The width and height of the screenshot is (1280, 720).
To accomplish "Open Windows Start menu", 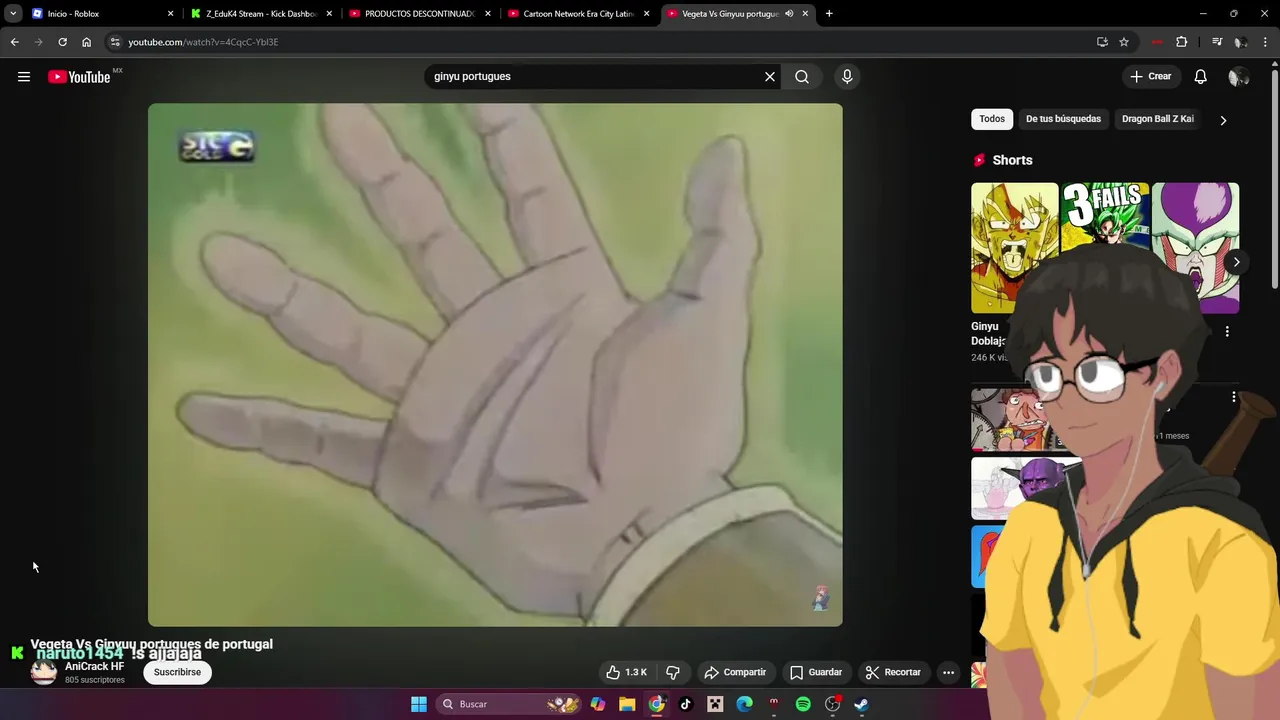I will 419,704.
